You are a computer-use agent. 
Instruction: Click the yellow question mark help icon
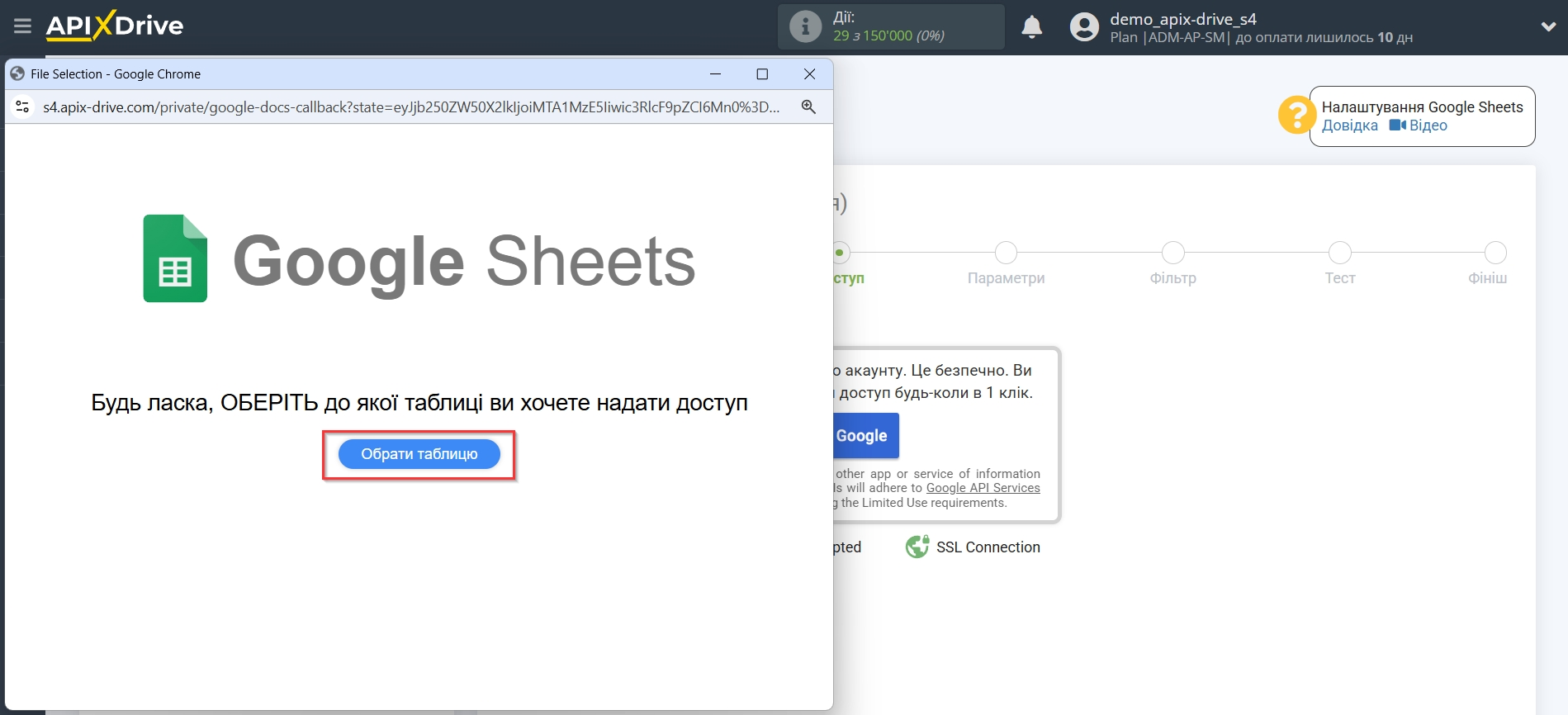click(1296, 115)
